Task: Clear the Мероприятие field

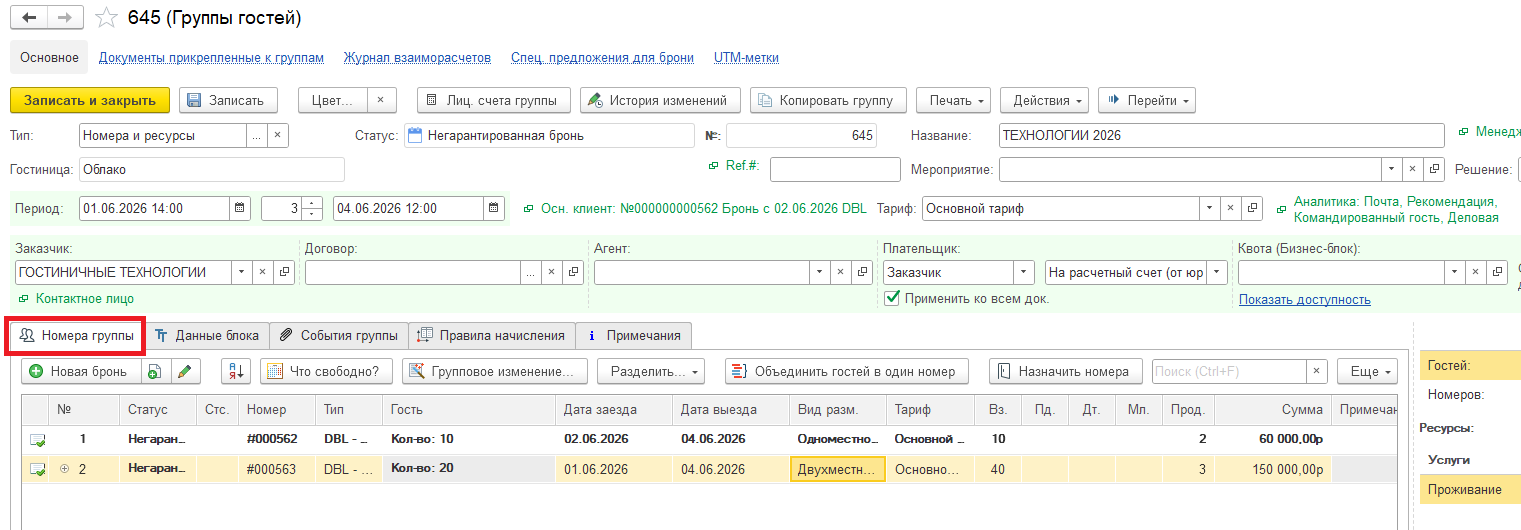Action: pyautogui.click(x=1413, y=168)
